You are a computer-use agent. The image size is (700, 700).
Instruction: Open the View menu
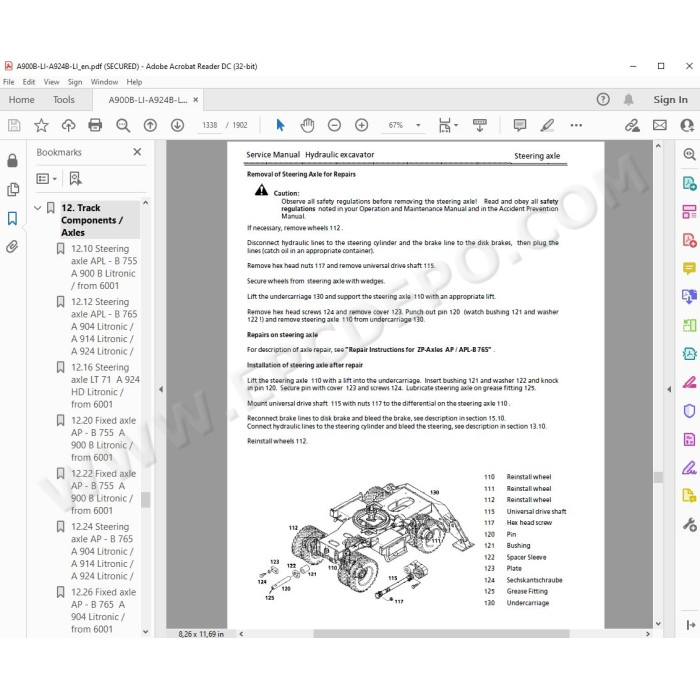(51, 82)
